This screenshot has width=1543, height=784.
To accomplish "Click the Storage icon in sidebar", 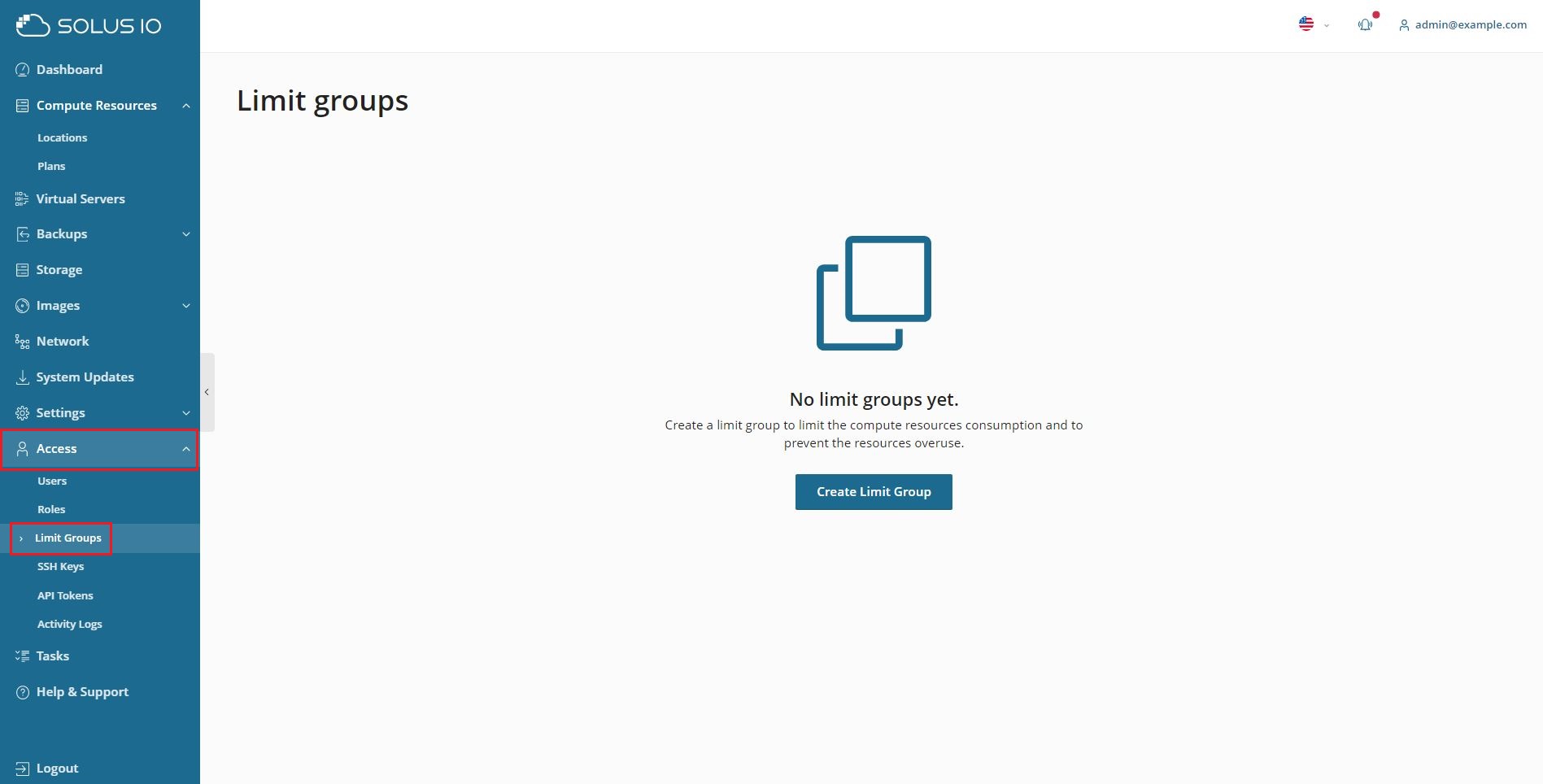I will tap(23, 270).
